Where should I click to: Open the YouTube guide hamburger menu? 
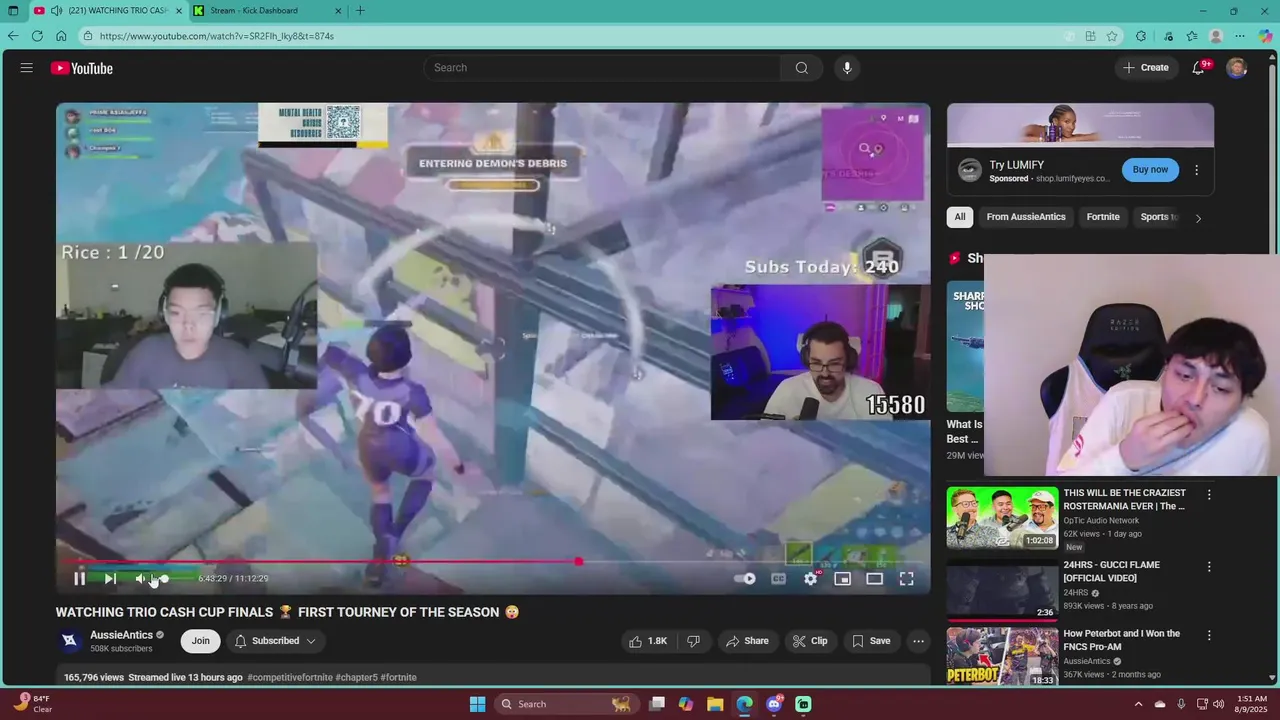tap(26, 68)
